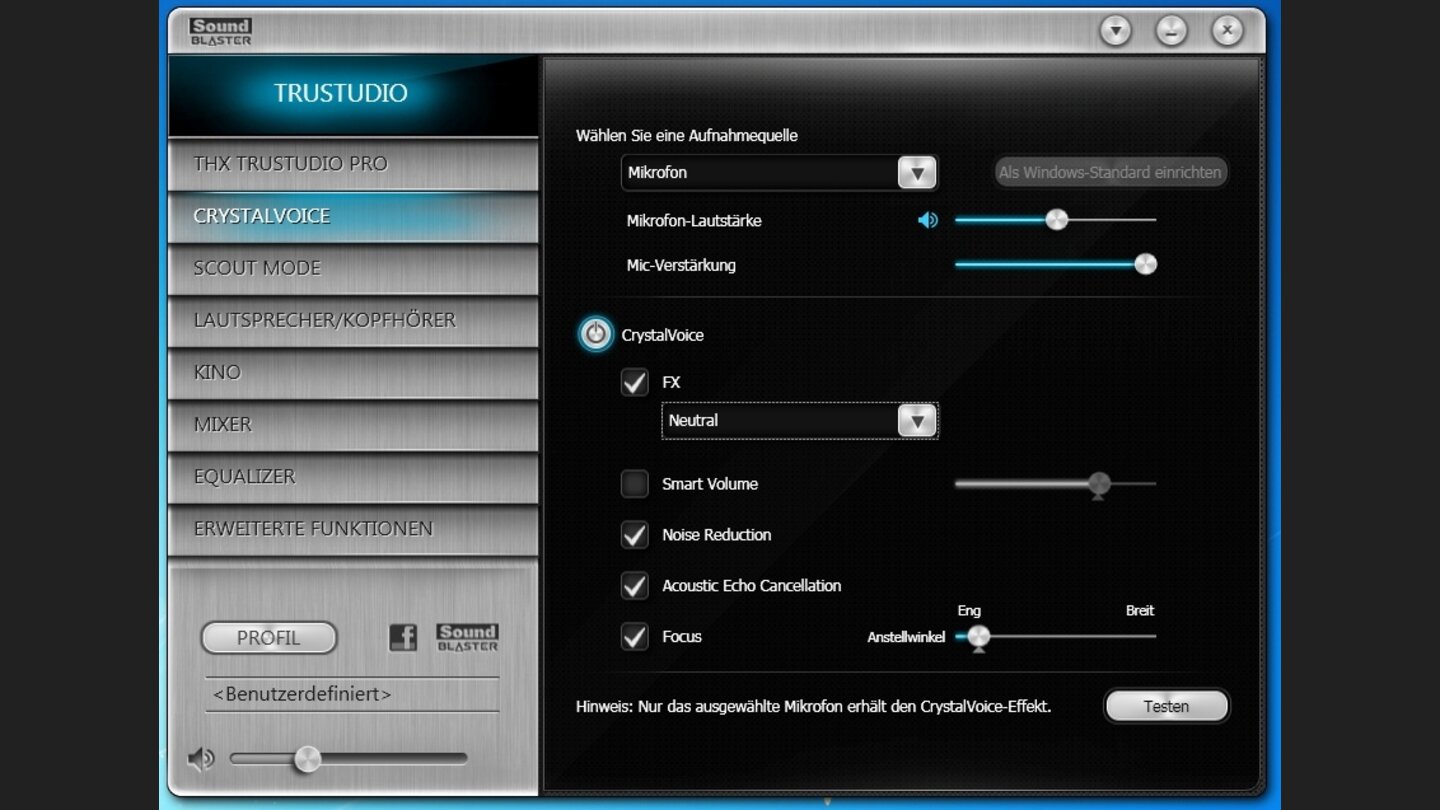The width and height of the screenshot is (1440, 810).
Task: Uncheck Acoustic Echo Cancellation
Action: click(635, 586)
